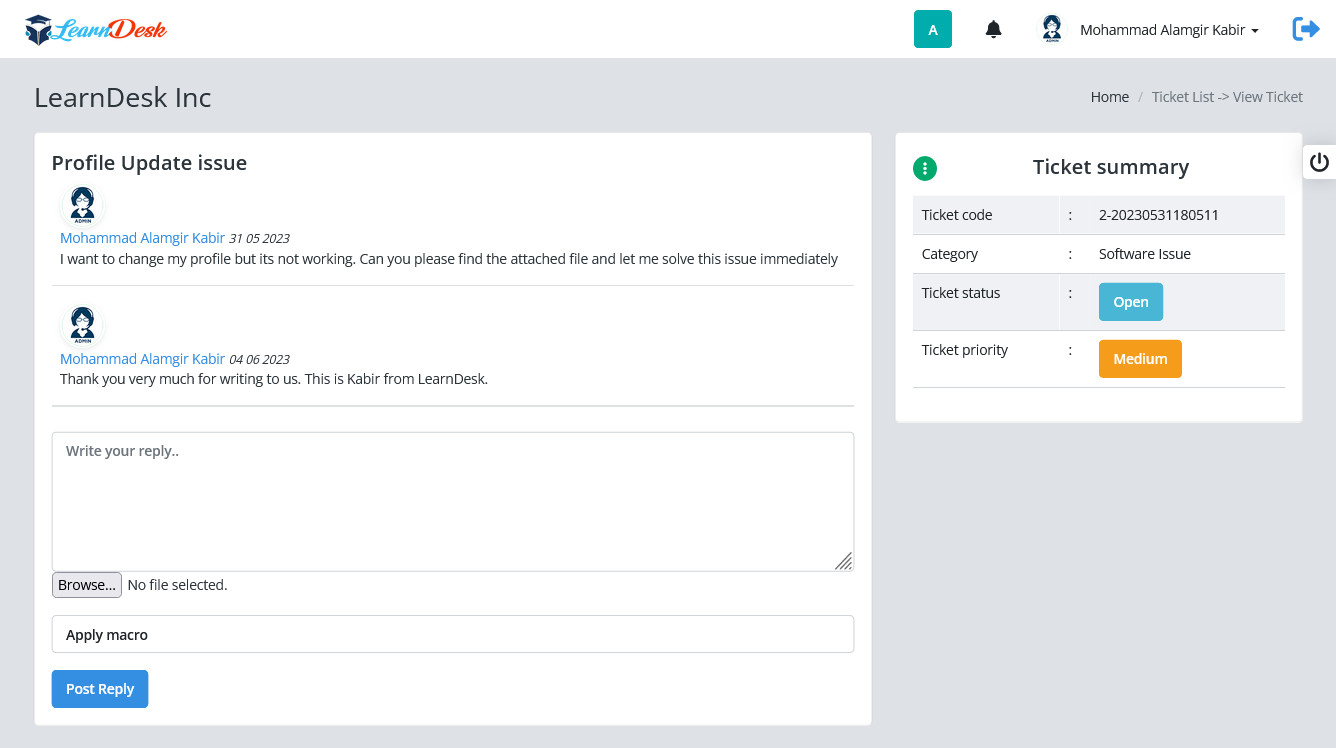The image size is (1336, 748).
Task: Click the reply box resize handle
Action: pyautogui.click(x=844, y=561)
